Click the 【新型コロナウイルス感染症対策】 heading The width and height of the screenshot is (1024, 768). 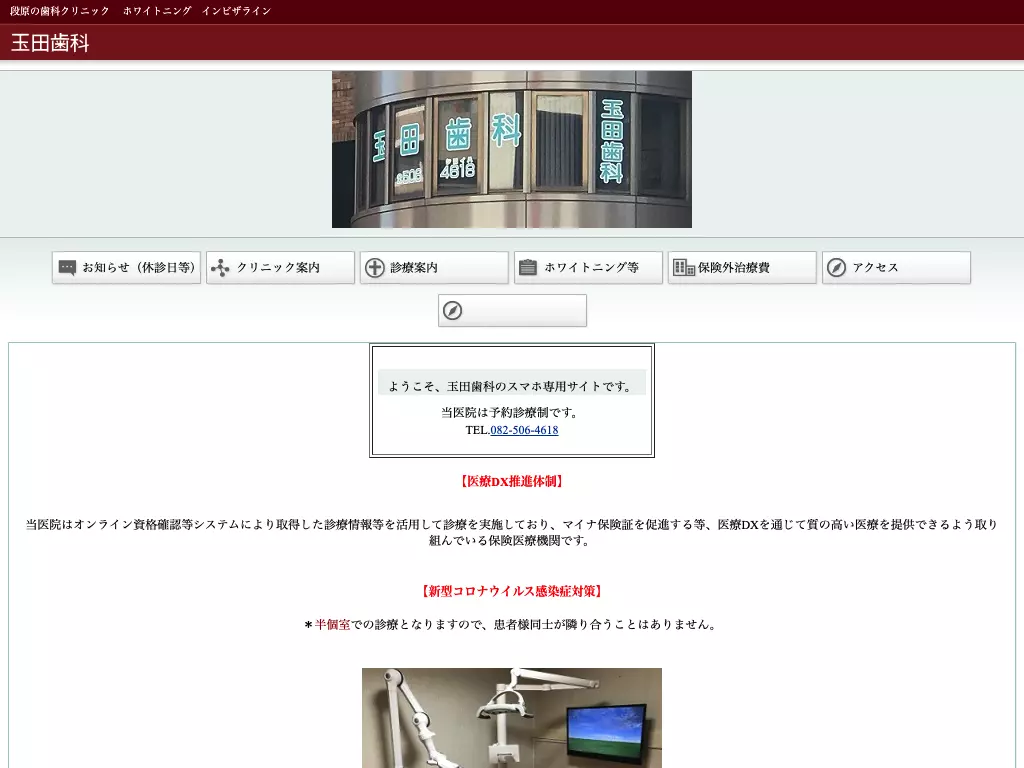(512, 592)
